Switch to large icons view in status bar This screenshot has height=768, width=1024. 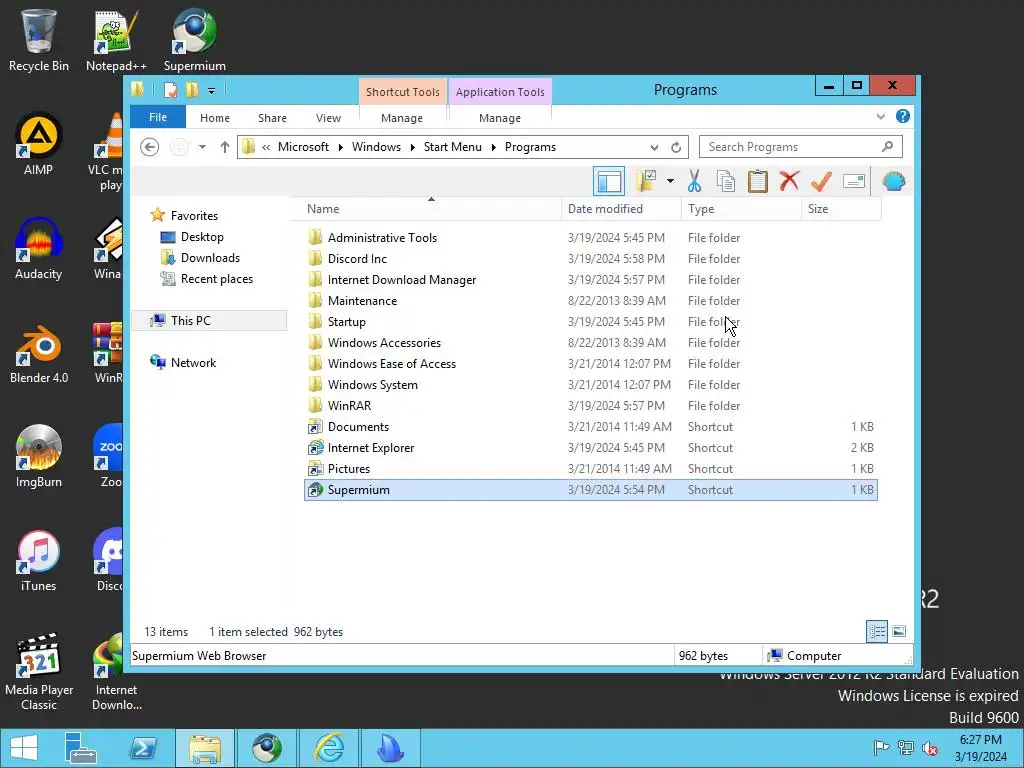tap(899, 632)
